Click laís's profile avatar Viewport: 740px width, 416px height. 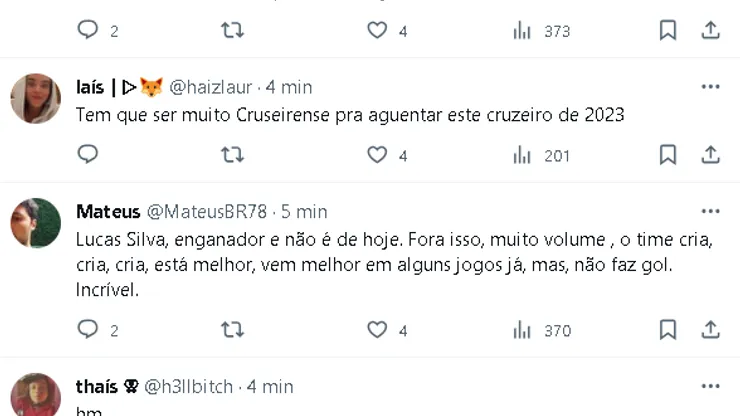pos(36,98)
